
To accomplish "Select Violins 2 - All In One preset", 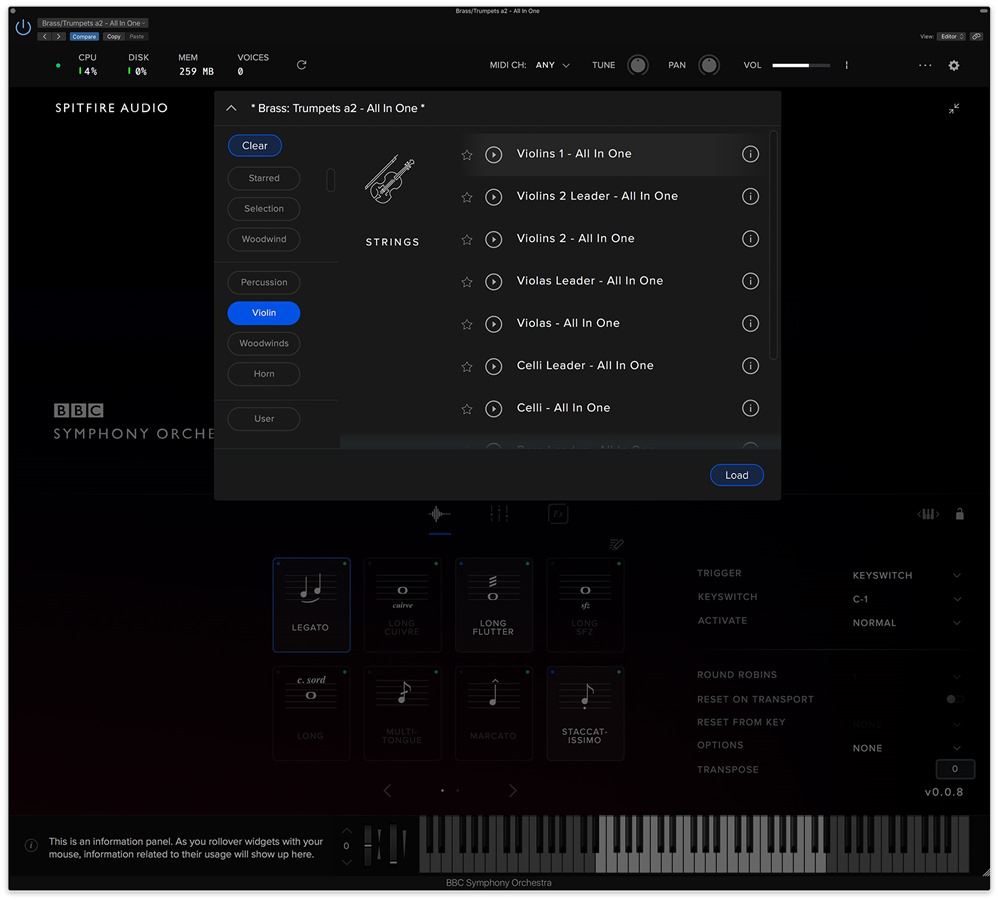I will tap(575, 239).
